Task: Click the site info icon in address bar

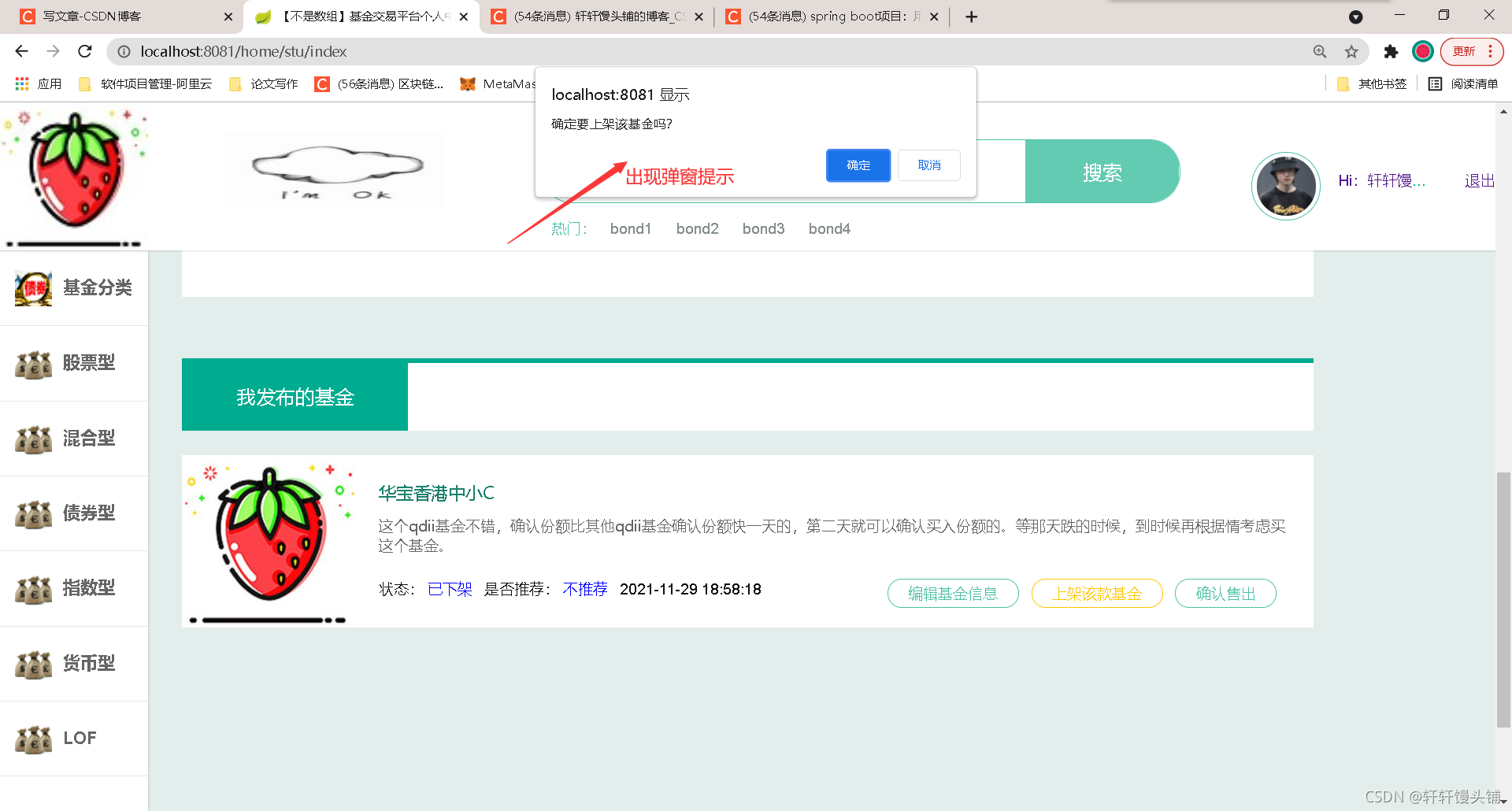Action: coord(124,52)
